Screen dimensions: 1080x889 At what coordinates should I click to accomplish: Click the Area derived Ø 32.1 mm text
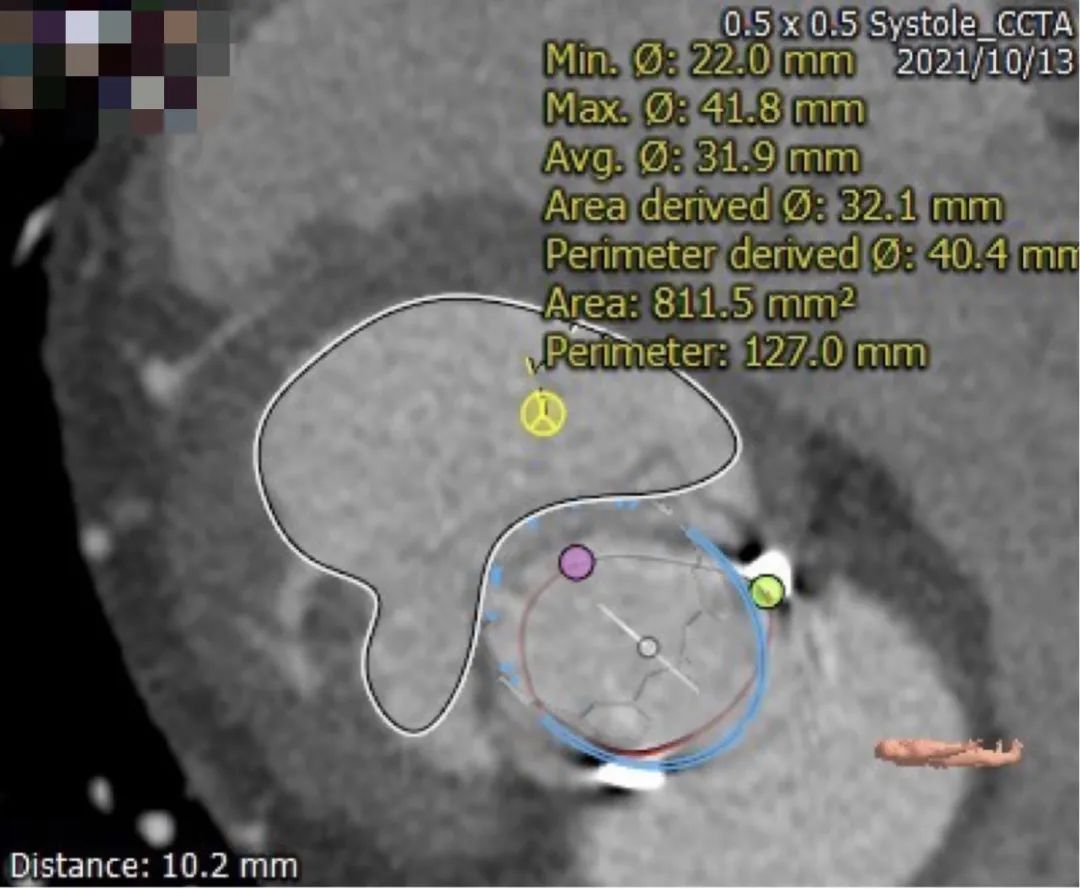pos(772,207)
